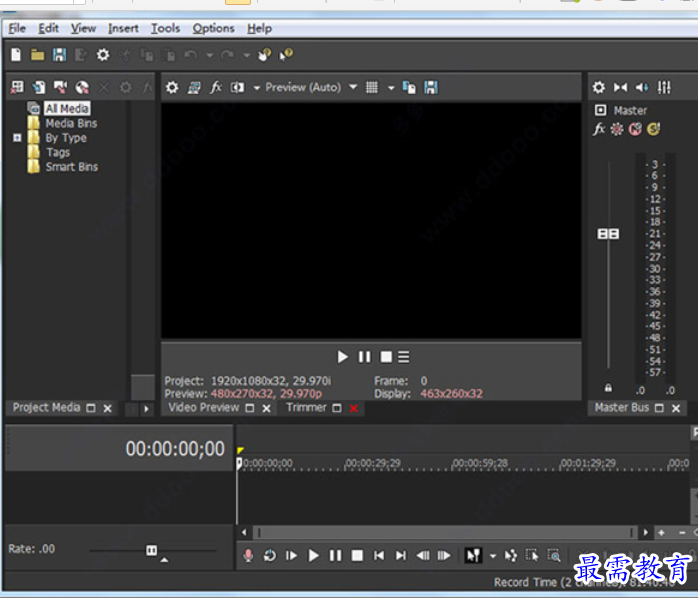This screenshot has height=600, width=698.
Task: Click the Record microphone button
Action: click(x=248, y=555)
